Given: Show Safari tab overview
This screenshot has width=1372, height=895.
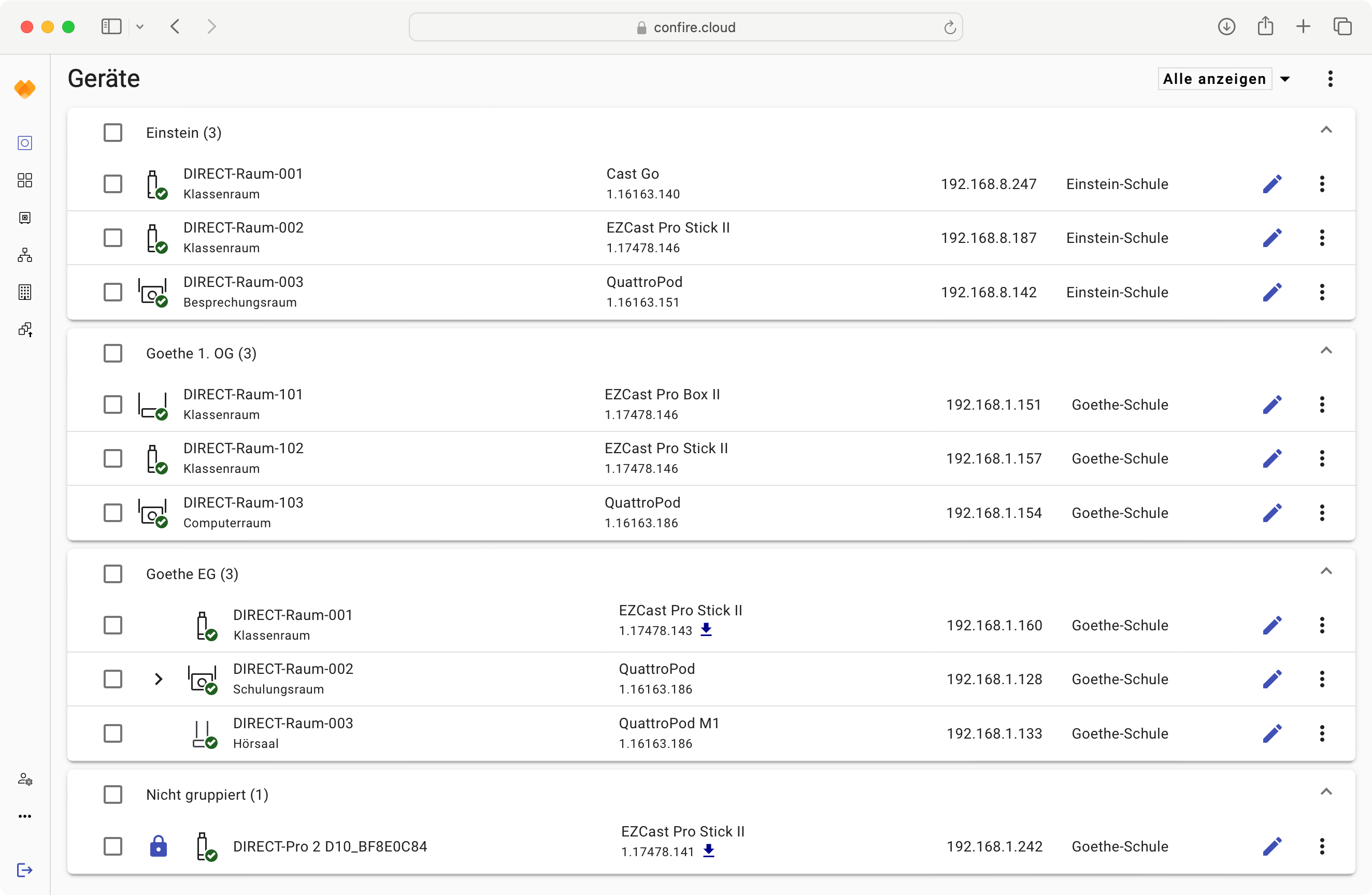Looking at the screenshot, I should pos(1342,26).
